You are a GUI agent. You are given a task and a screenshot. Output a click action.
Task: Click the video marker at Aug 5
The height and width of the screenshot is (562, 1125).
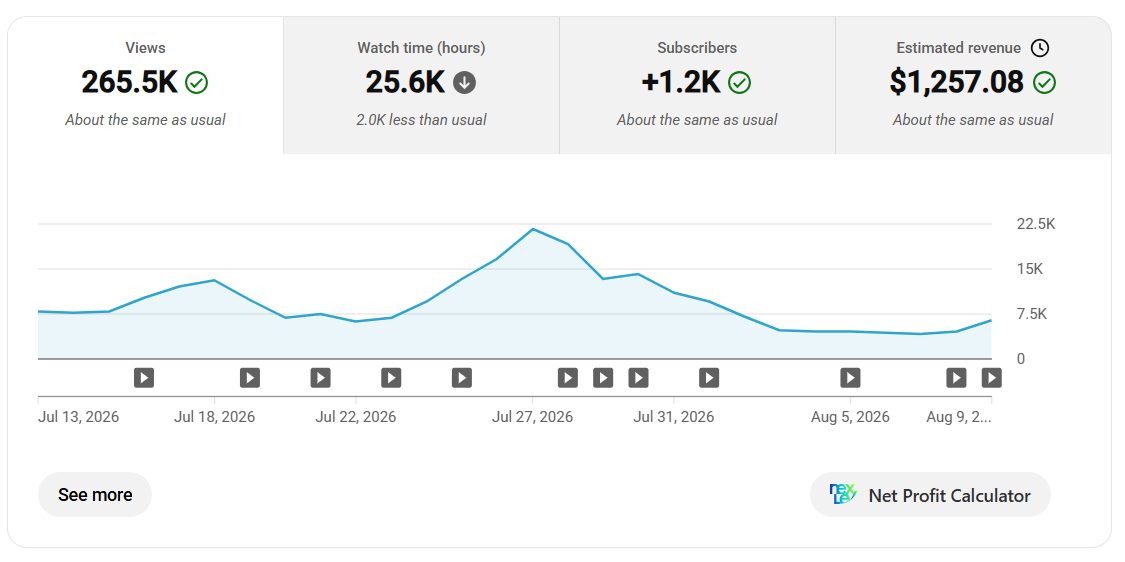click(x=850, y=378)
